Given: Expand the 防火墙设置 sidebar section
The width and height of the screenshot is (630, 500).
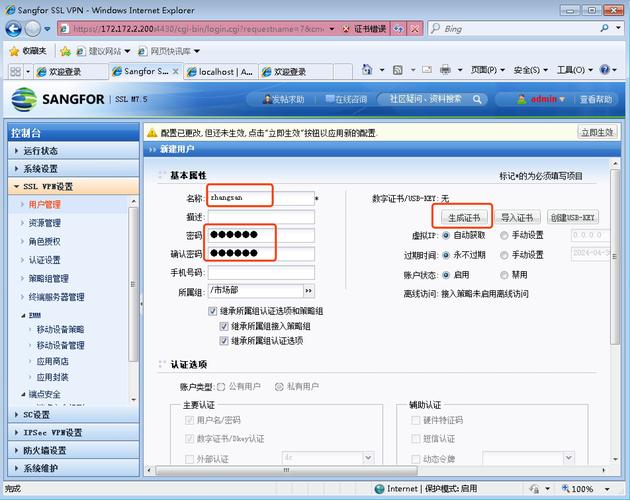Looking at the screenshot, I should [74, 451].
